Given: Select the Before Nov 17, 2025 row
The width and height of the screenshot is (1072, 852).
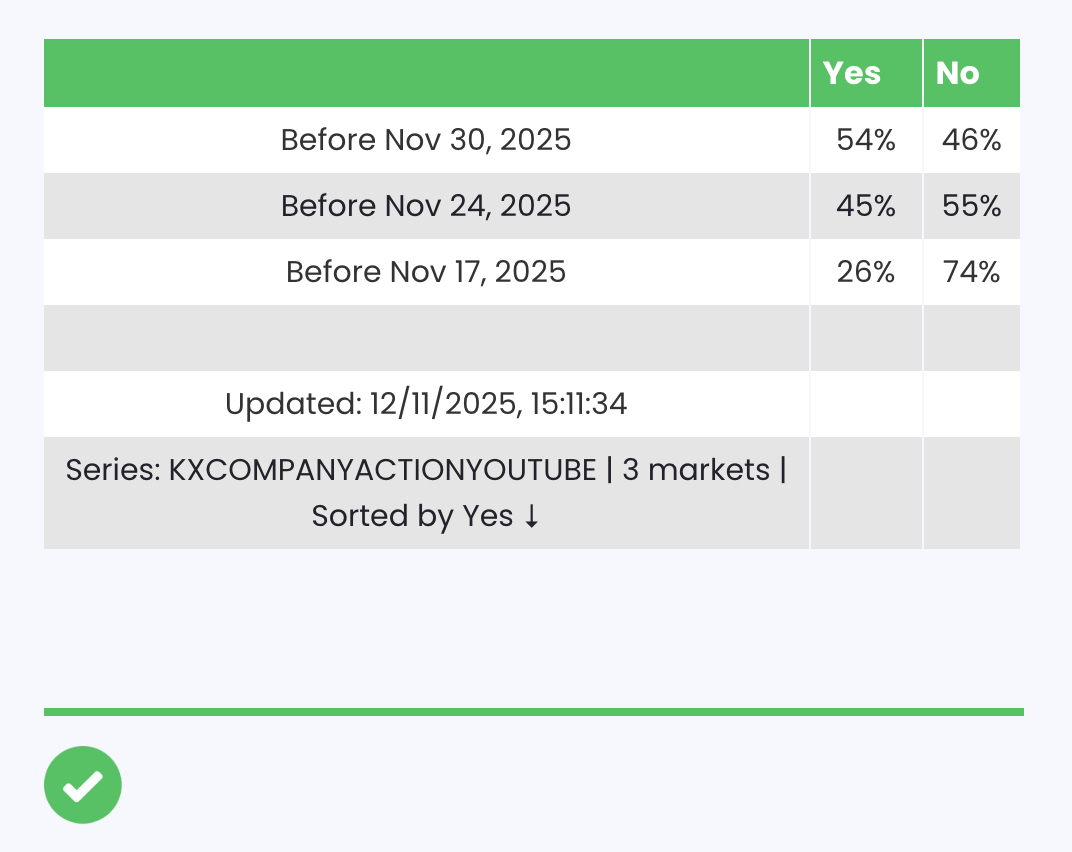Looking at the screenshot, I should (426, 272).
